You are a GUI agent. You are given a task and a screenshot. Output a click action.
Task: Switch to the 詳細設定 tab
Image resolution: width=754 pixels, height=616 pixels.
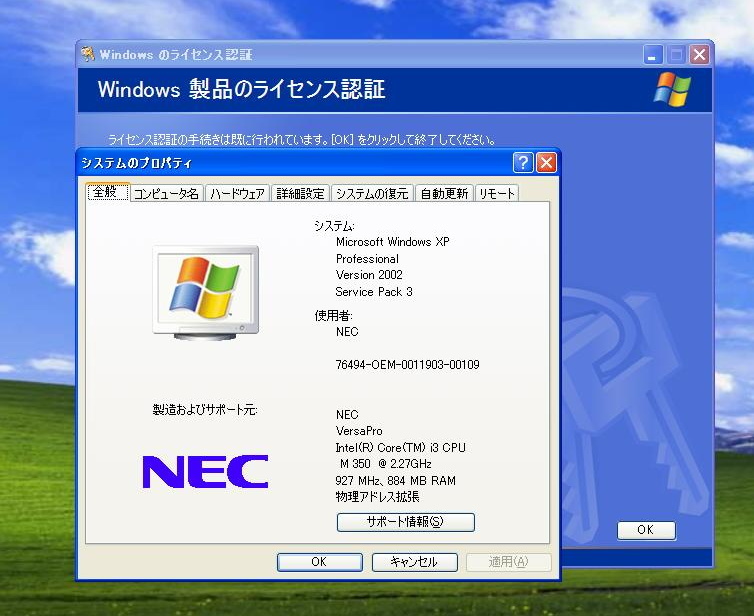pos(301,194)
